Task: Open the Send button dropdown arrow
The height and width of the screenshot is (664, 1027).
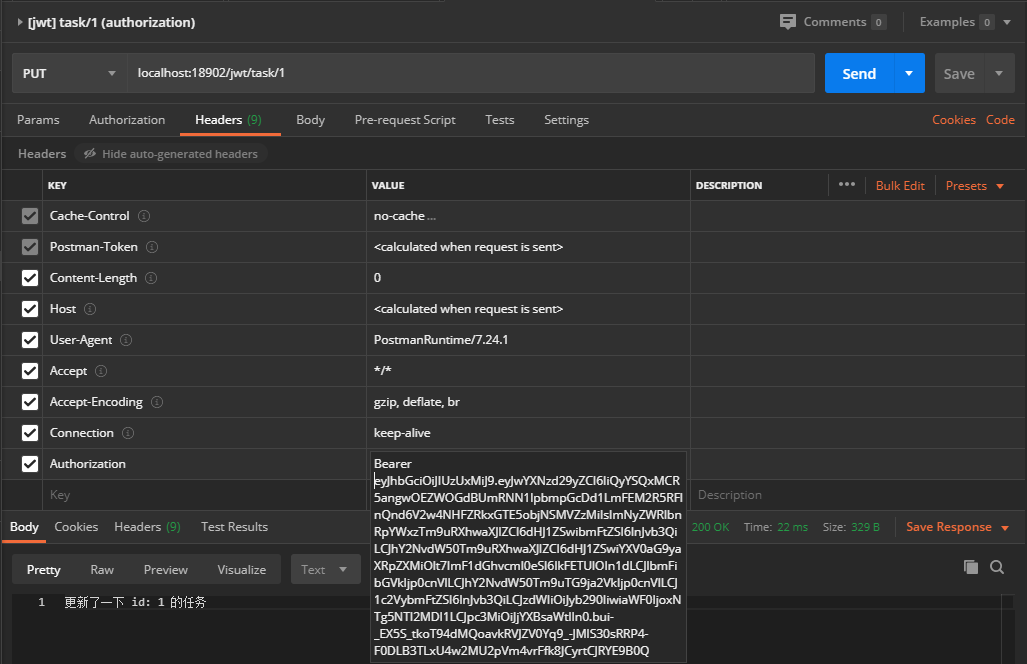Action: coord(909,73)
